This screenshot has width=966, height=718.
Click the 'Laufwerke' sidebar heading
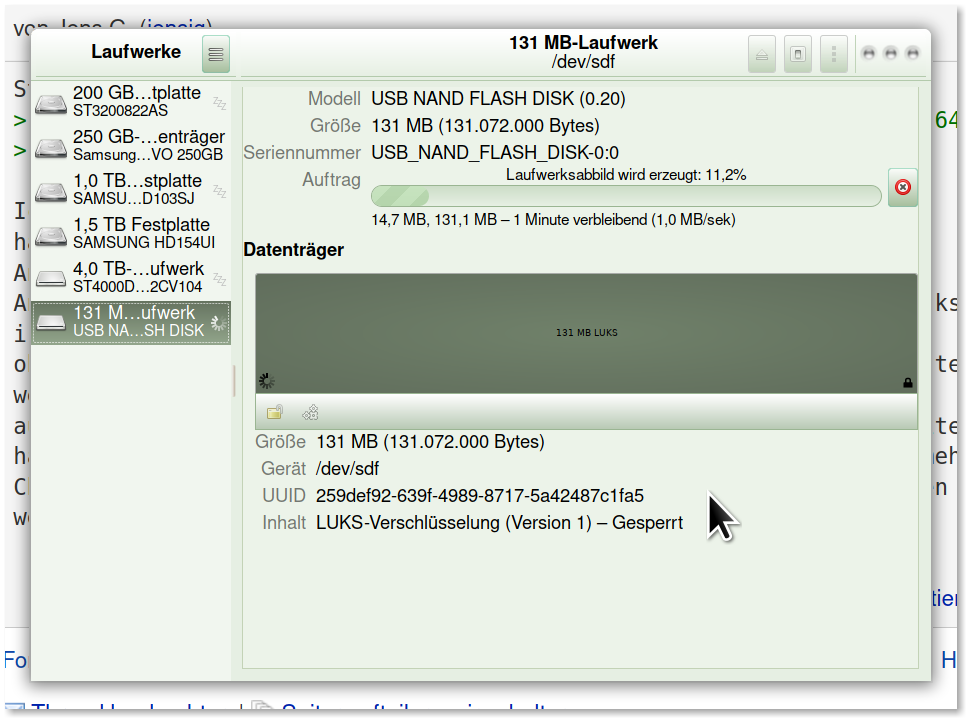tap(136, 52)
